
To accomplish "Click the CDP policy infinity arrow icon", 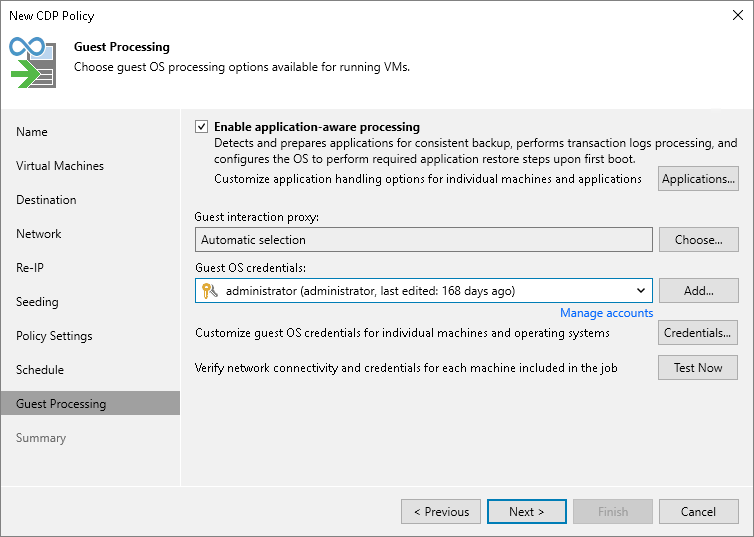I will pyautogui.click(x=33, y=62).
